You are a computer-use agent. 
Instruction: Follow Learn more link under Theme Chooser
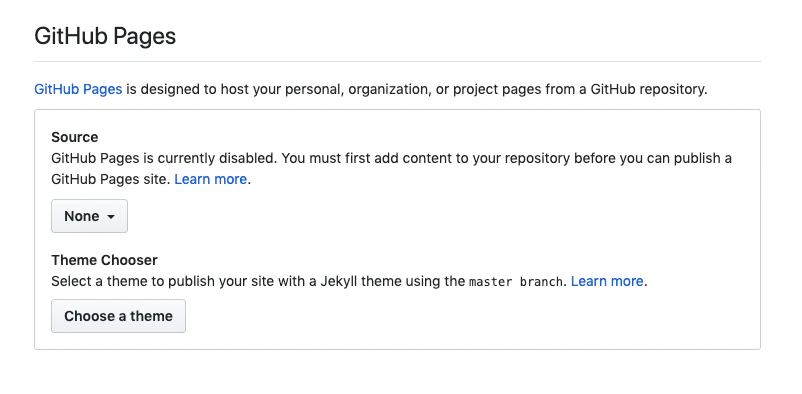tap(607, 281)
